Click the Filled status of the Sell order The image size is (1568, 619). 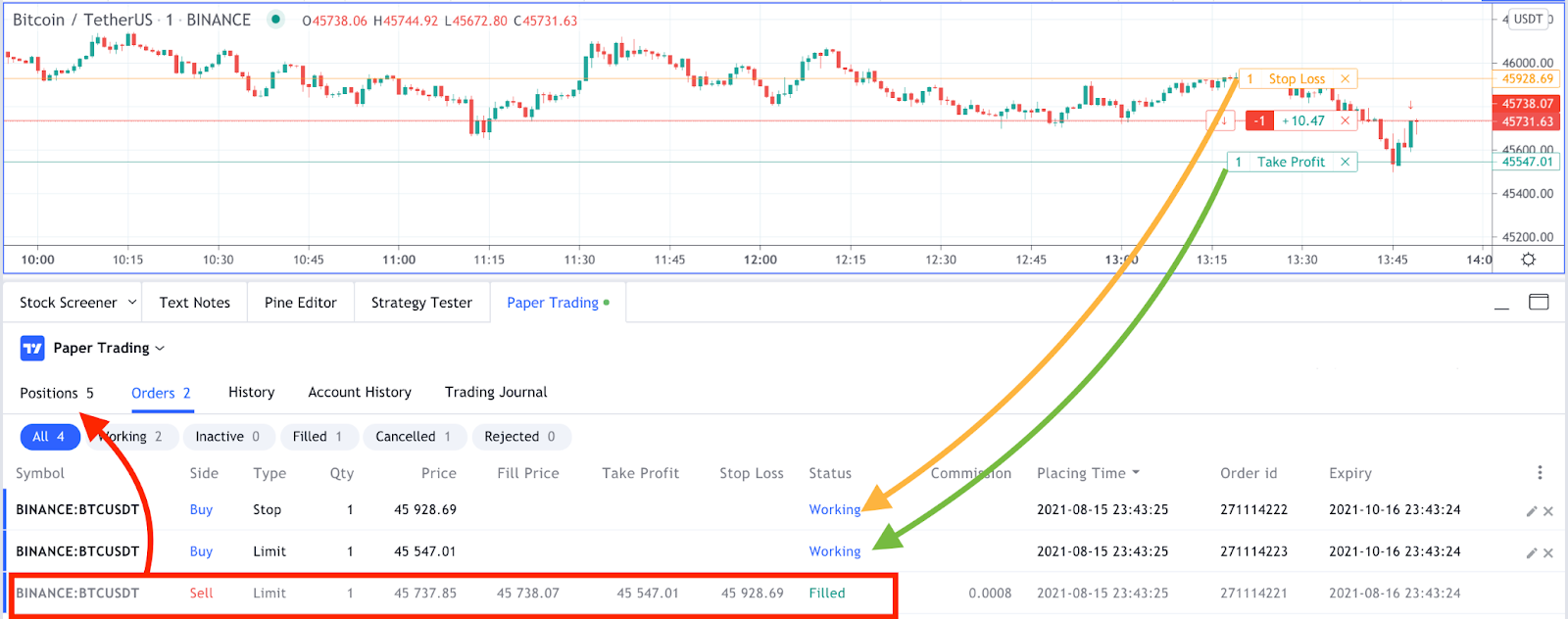[x=827, y=593]
